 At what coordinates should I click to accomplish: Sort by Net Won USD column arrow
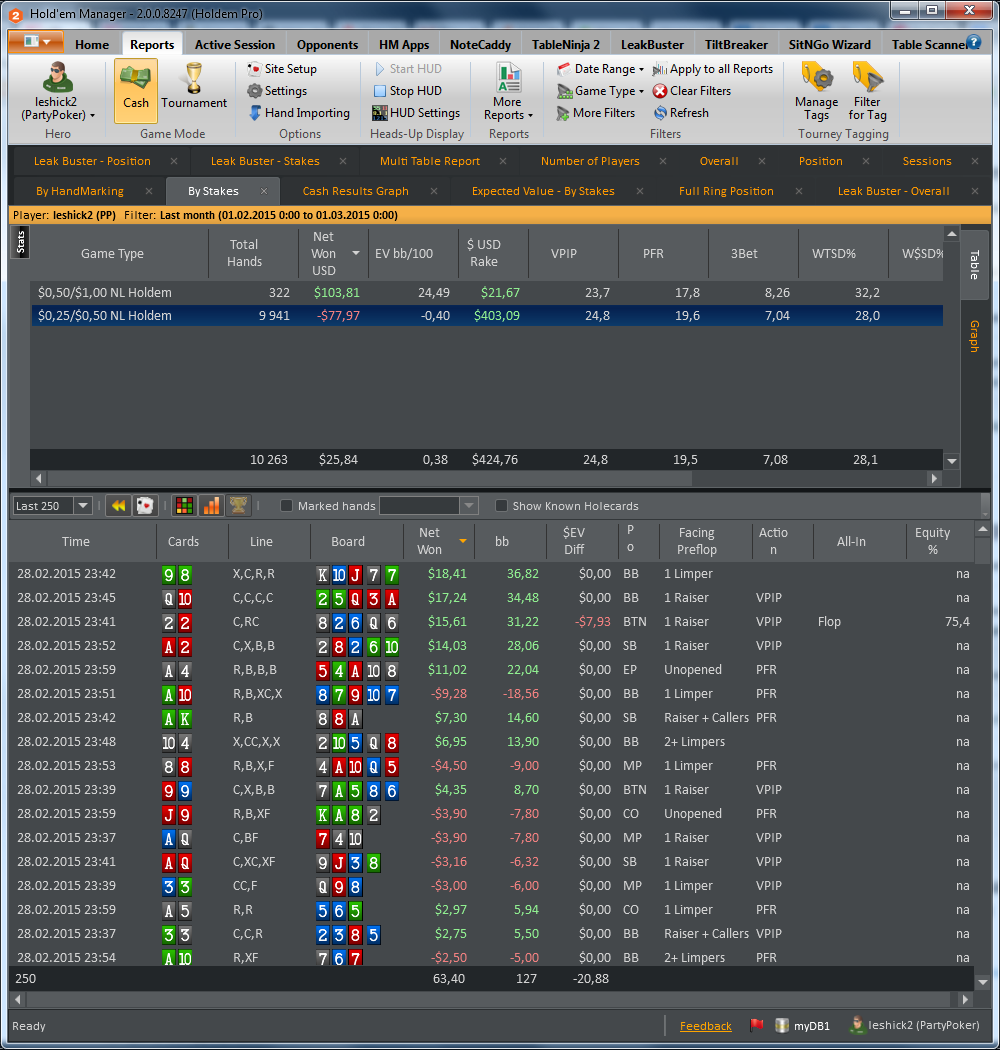(356, 253)
